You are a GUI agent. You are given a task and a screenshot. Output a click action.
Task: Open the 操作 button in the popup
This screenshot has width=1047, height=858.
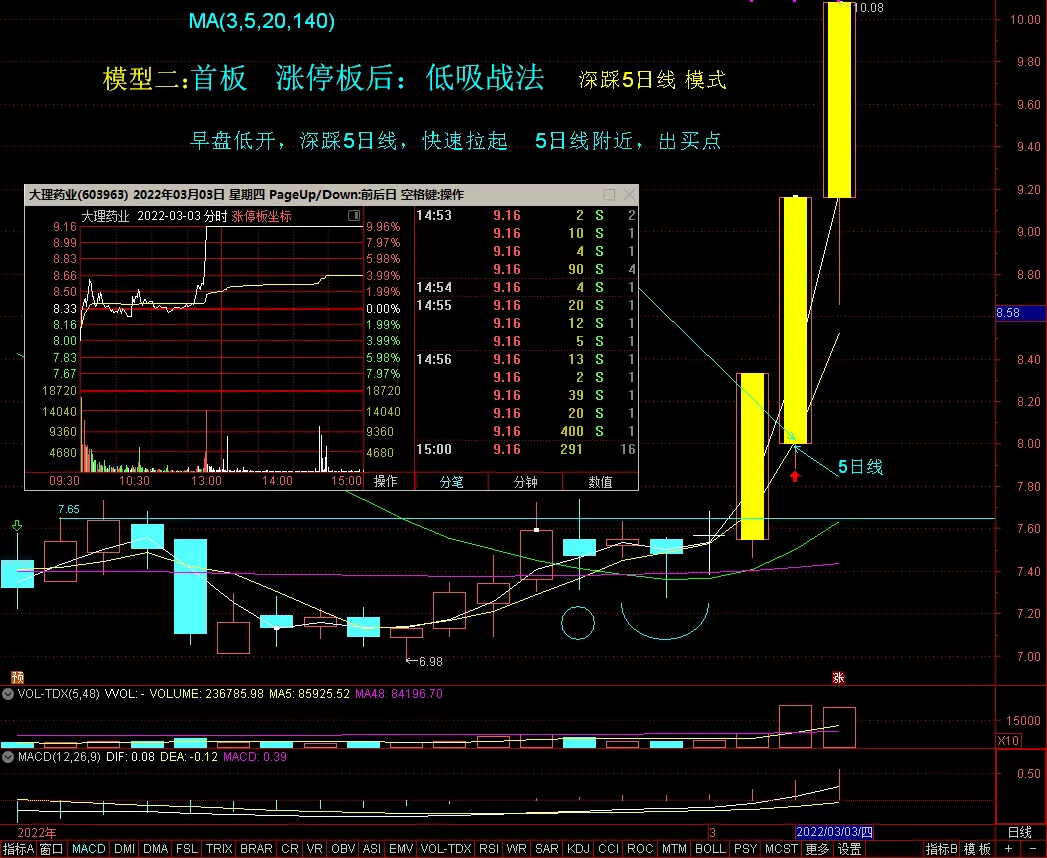(385, 481)
